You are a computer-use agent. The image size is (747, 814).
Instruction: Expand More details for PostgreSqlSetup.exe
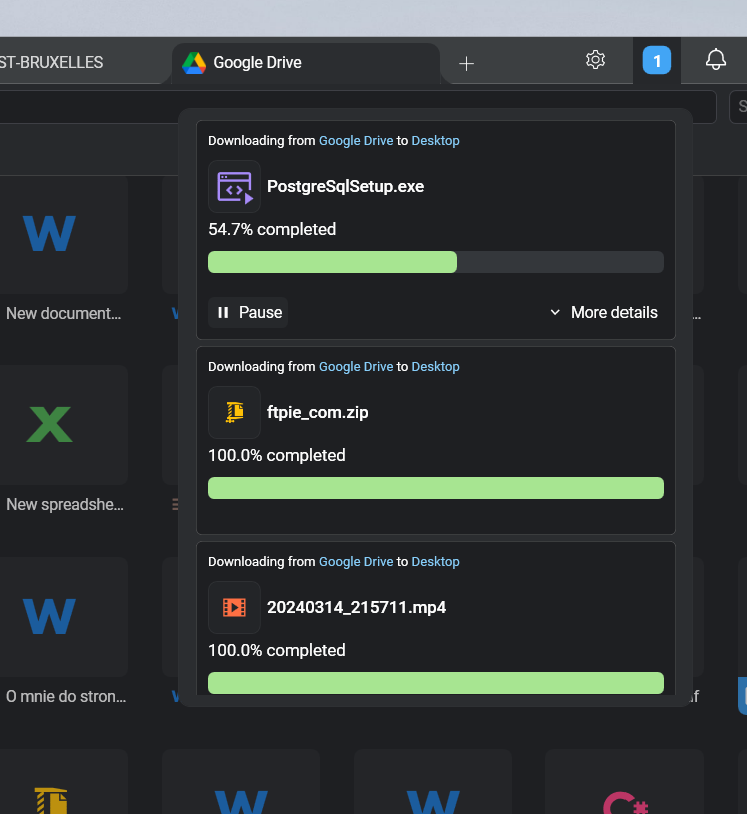click(604, 312)
